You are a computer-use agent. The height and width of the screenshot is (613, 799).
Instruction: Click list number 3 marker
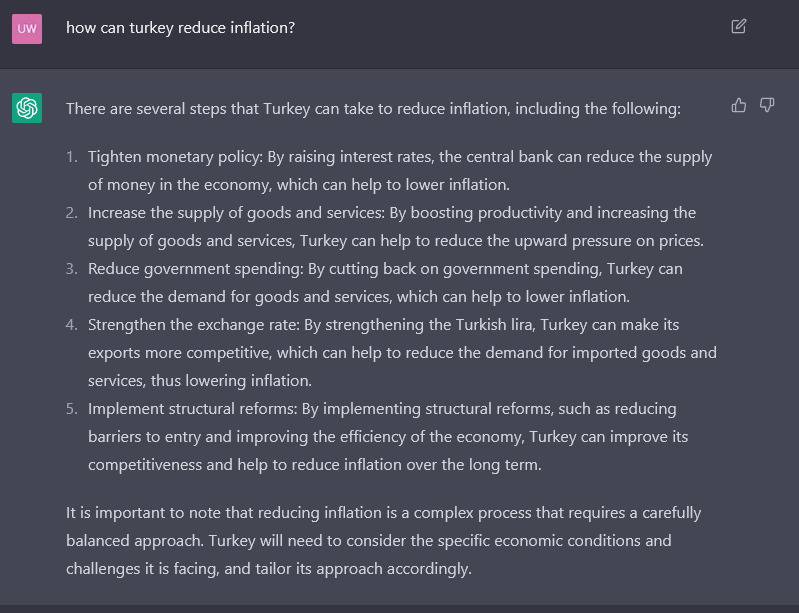click(72, 269)
